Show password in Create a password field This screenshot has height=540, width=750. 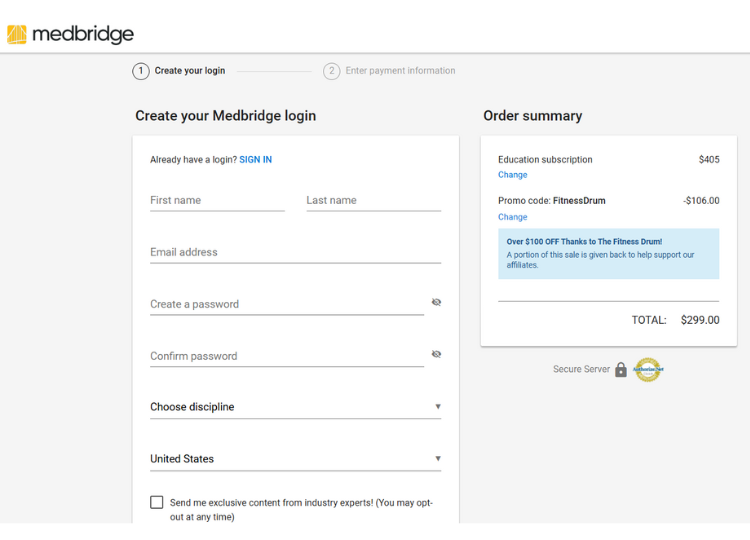(x=436, y=302)
